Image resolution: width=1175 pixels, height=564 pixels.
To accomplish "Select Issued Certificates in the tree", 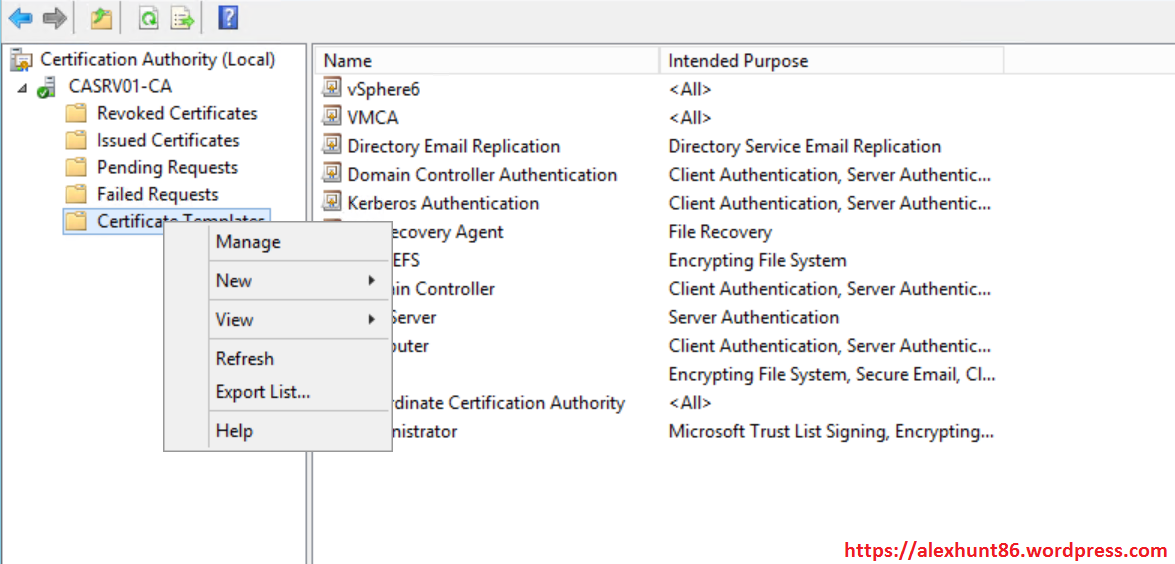I will pos(168,140).
